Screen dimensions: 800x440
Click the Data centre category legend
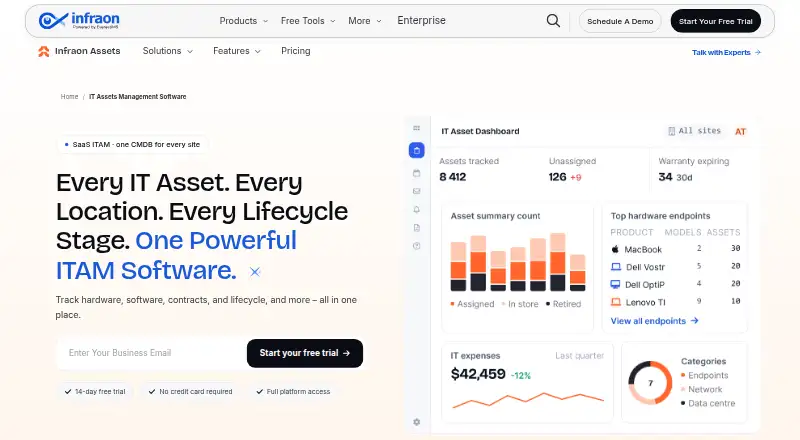pyautogui.click(x=708, y=403)
